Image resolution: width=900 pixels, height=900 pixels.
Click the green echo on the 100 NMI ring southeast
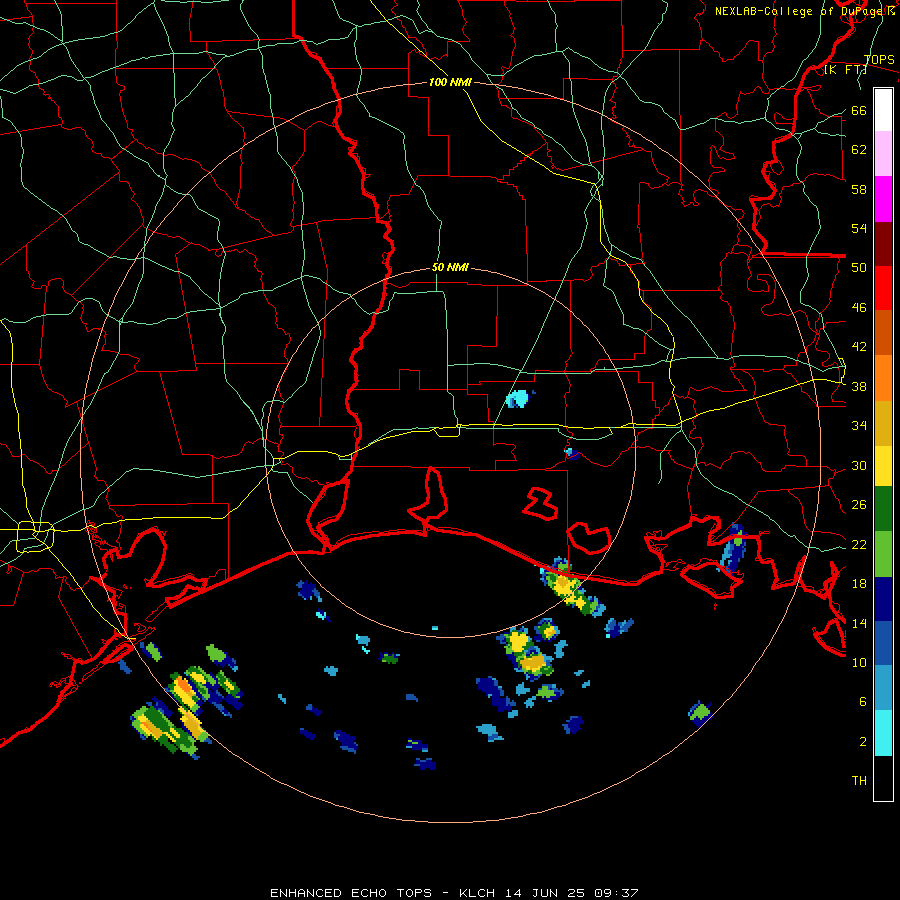coord(700,713)
